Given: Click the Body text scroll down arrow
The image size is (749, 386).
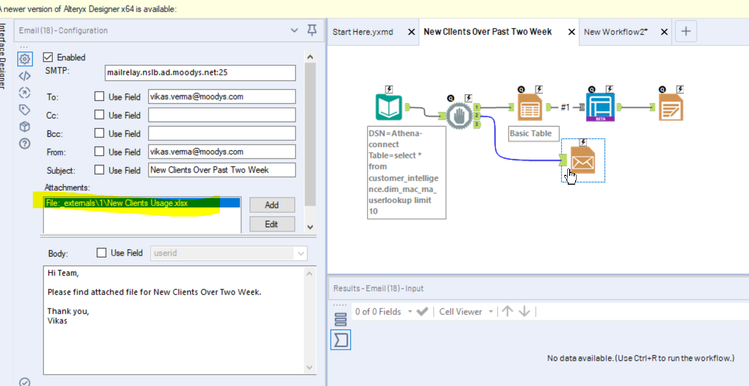Looking at the screenshot, I should click(x=310, y=367).
